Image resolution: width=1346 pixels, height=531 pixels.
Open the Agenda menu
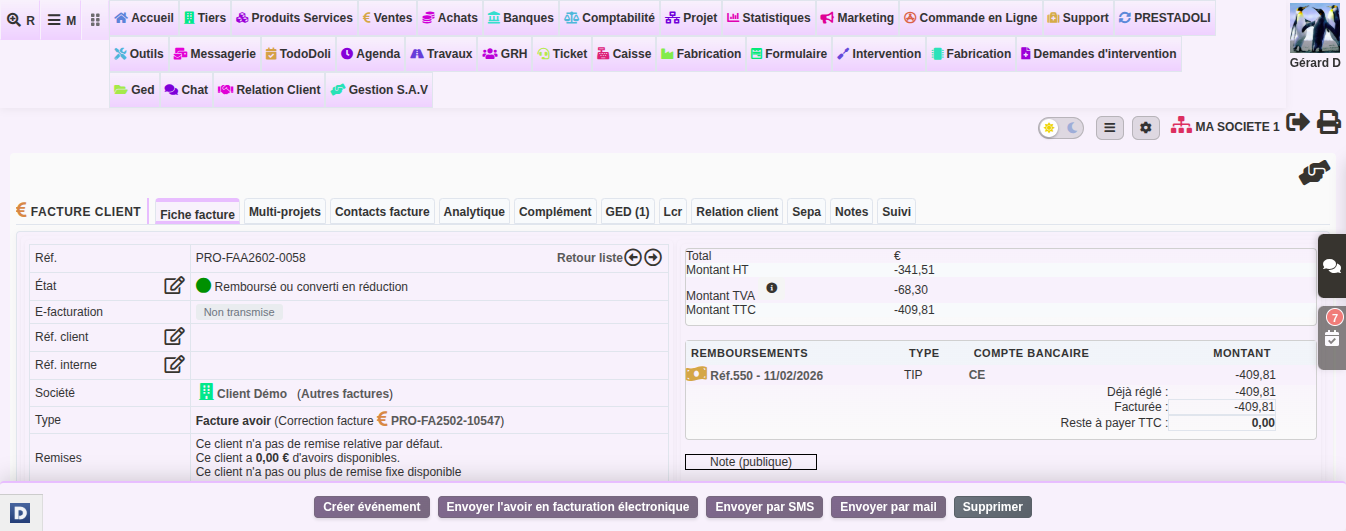(x=370, y=54)
